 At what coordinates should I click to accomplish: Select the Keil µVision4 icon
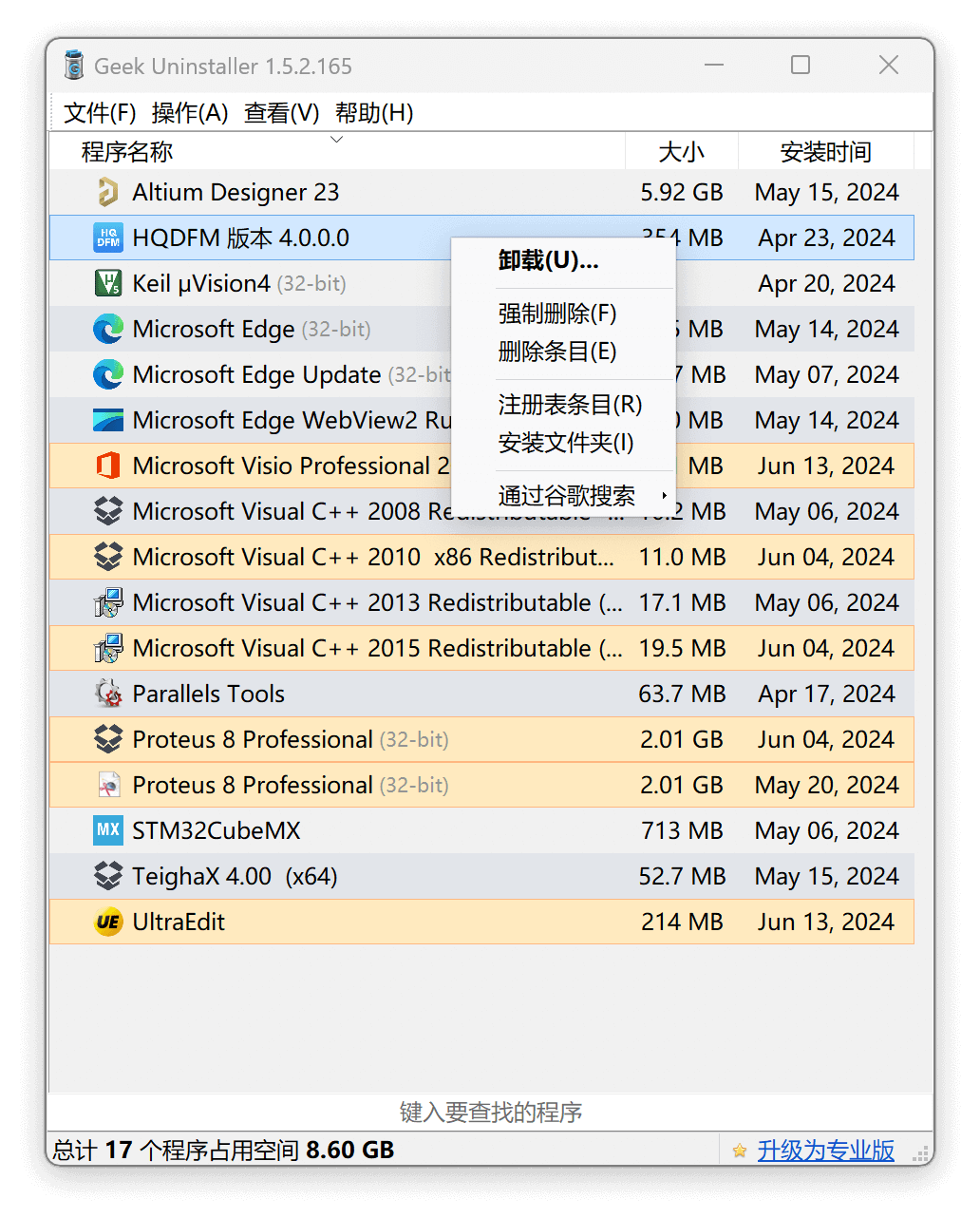click(x=108, y=283)
